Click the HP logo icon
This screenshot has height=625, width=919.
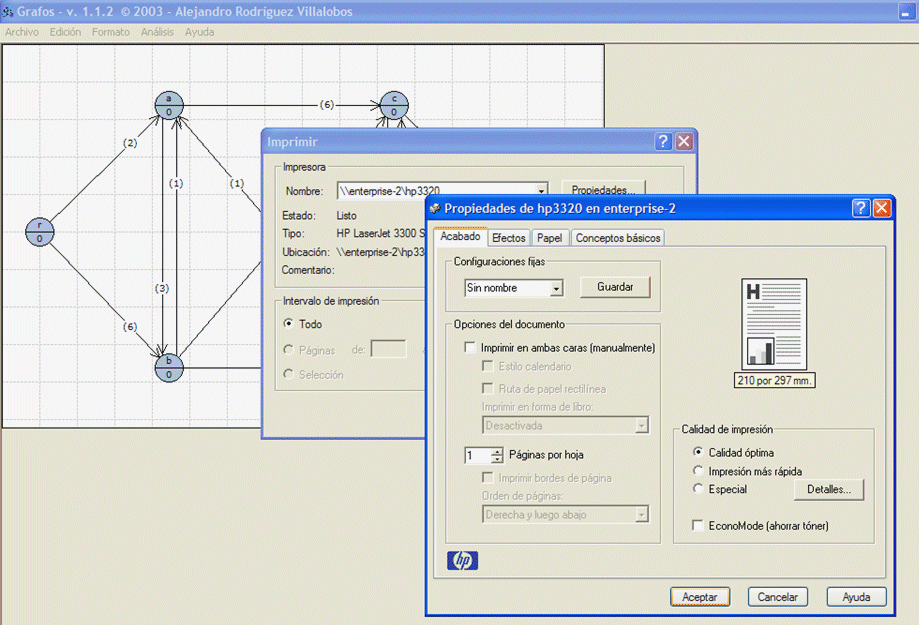(463, 560)
